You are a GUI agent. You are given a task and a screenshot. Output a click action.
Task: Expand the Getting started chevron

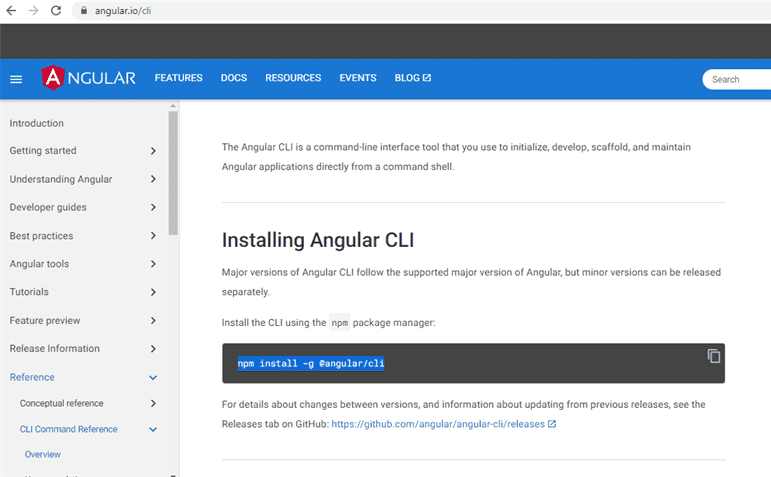coord(153,151)
